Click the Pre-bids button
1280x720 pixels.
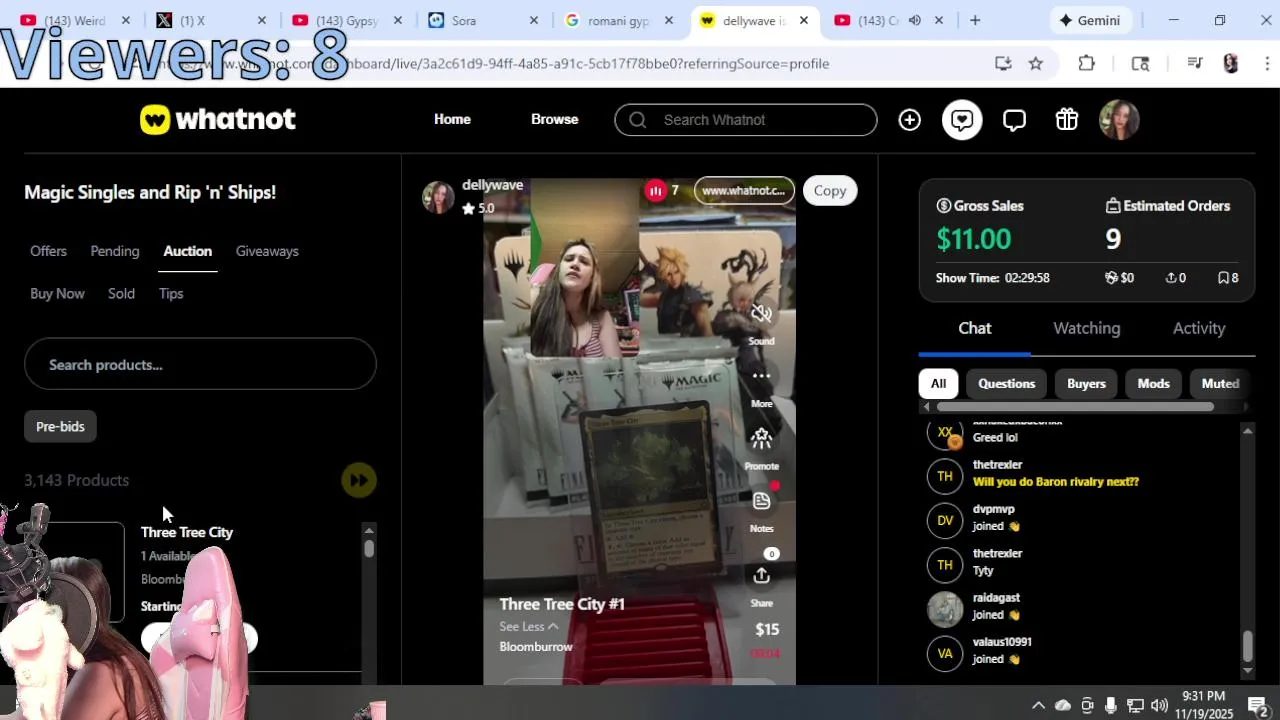point(60,426)
